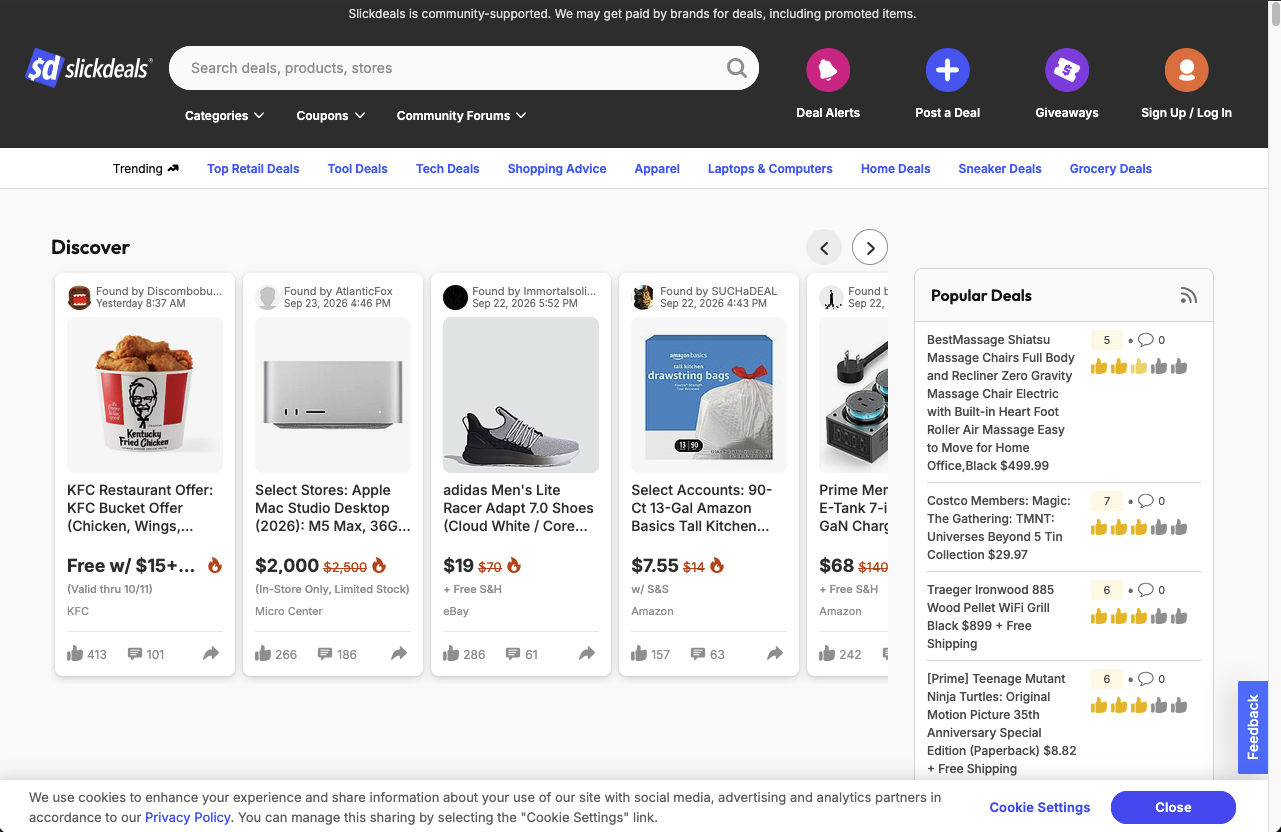Screen dimensions: 1281x832
Task: Share the Amazon Basics trash bags deal
Action: click(775, 654)
